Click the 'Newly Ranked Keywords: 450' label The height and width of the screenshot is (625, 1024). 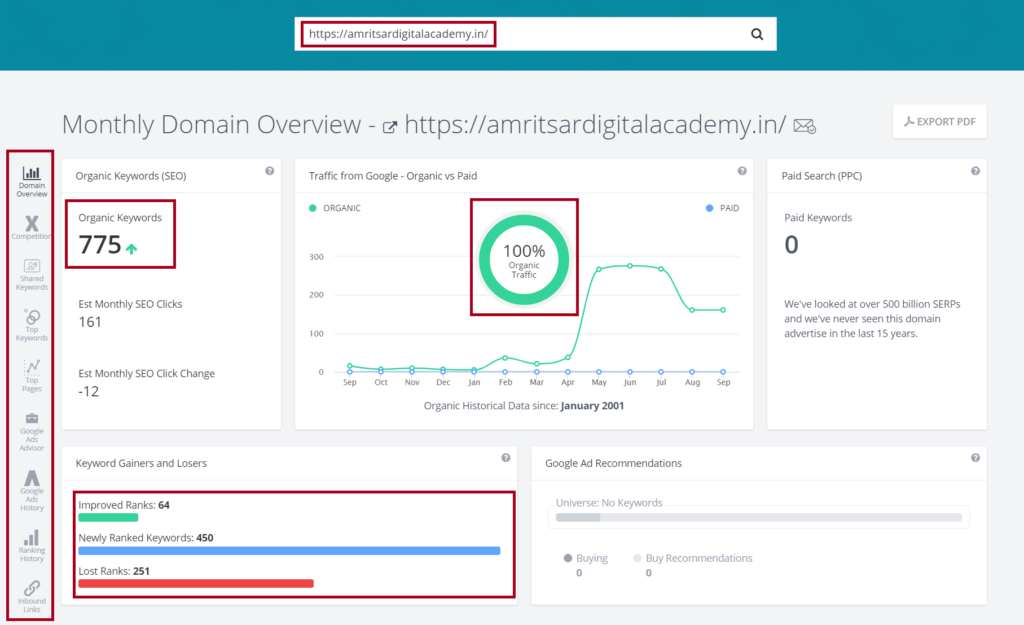146,538
